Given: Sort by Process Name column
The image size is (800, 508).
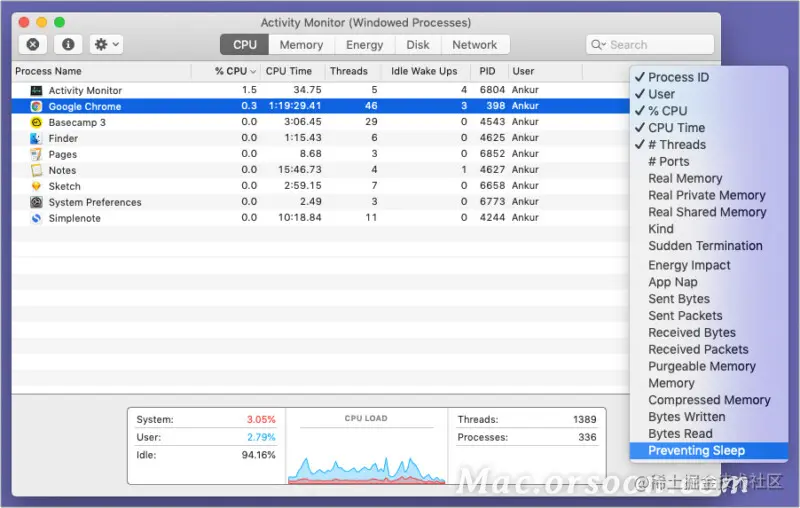Looking at the screenshot, I should pyautogui.click(x=101, y=71).
